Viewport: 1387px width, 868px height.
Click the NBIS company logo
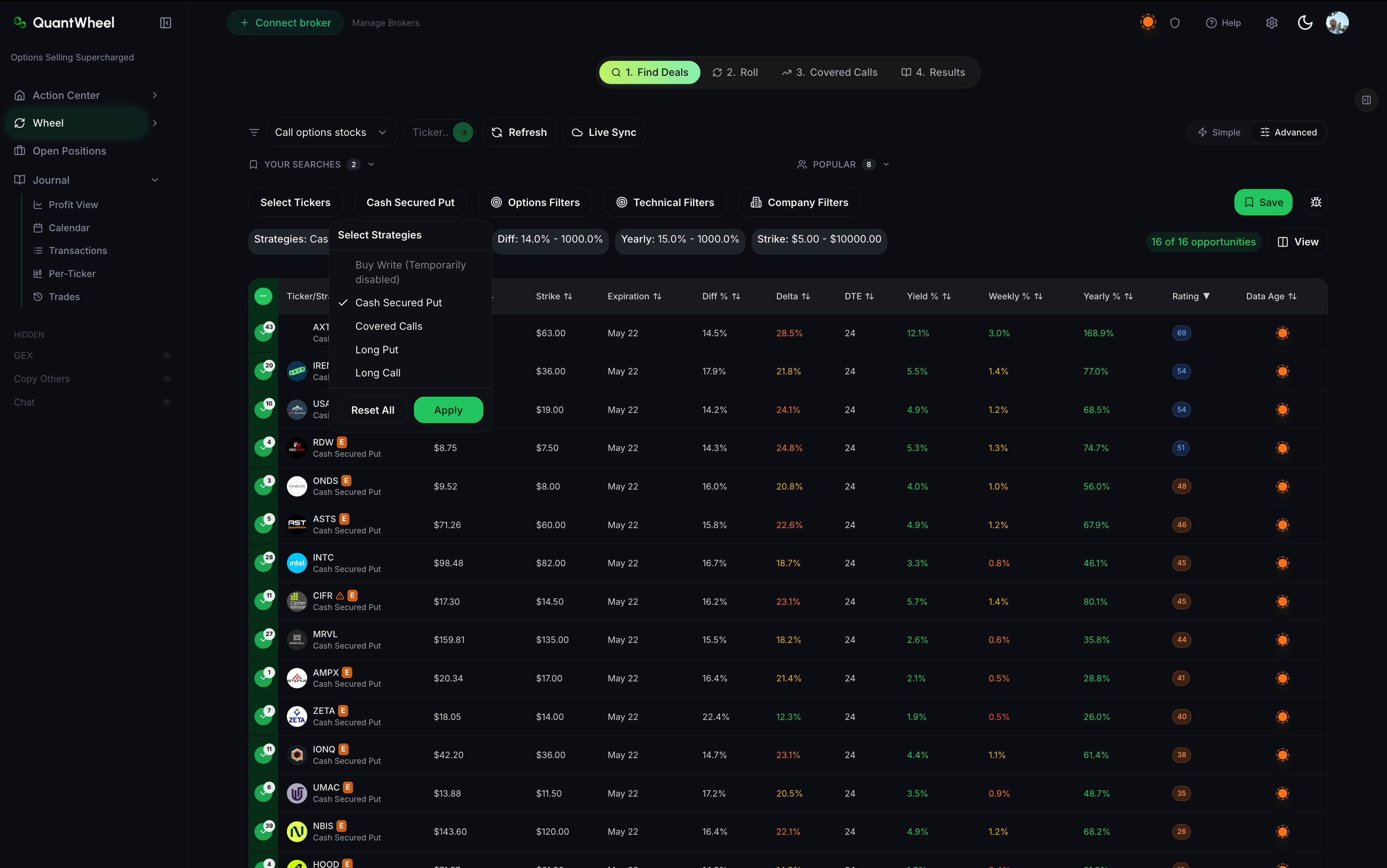[x=297, y=832]
